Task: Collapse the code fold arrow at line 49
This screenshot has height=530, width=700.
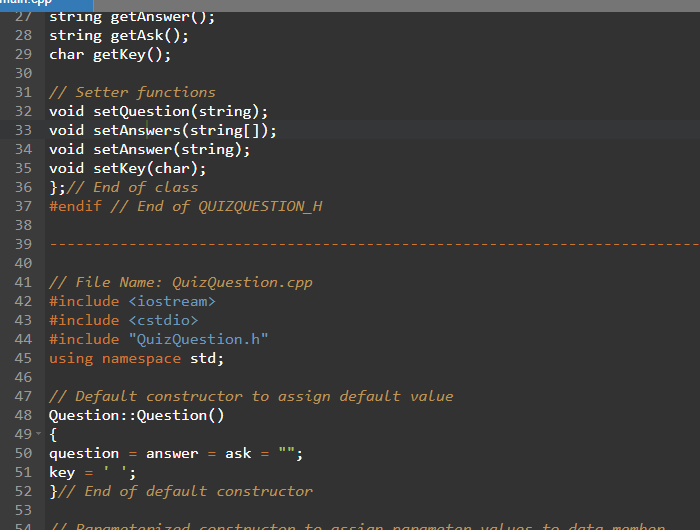Action: 38,435
